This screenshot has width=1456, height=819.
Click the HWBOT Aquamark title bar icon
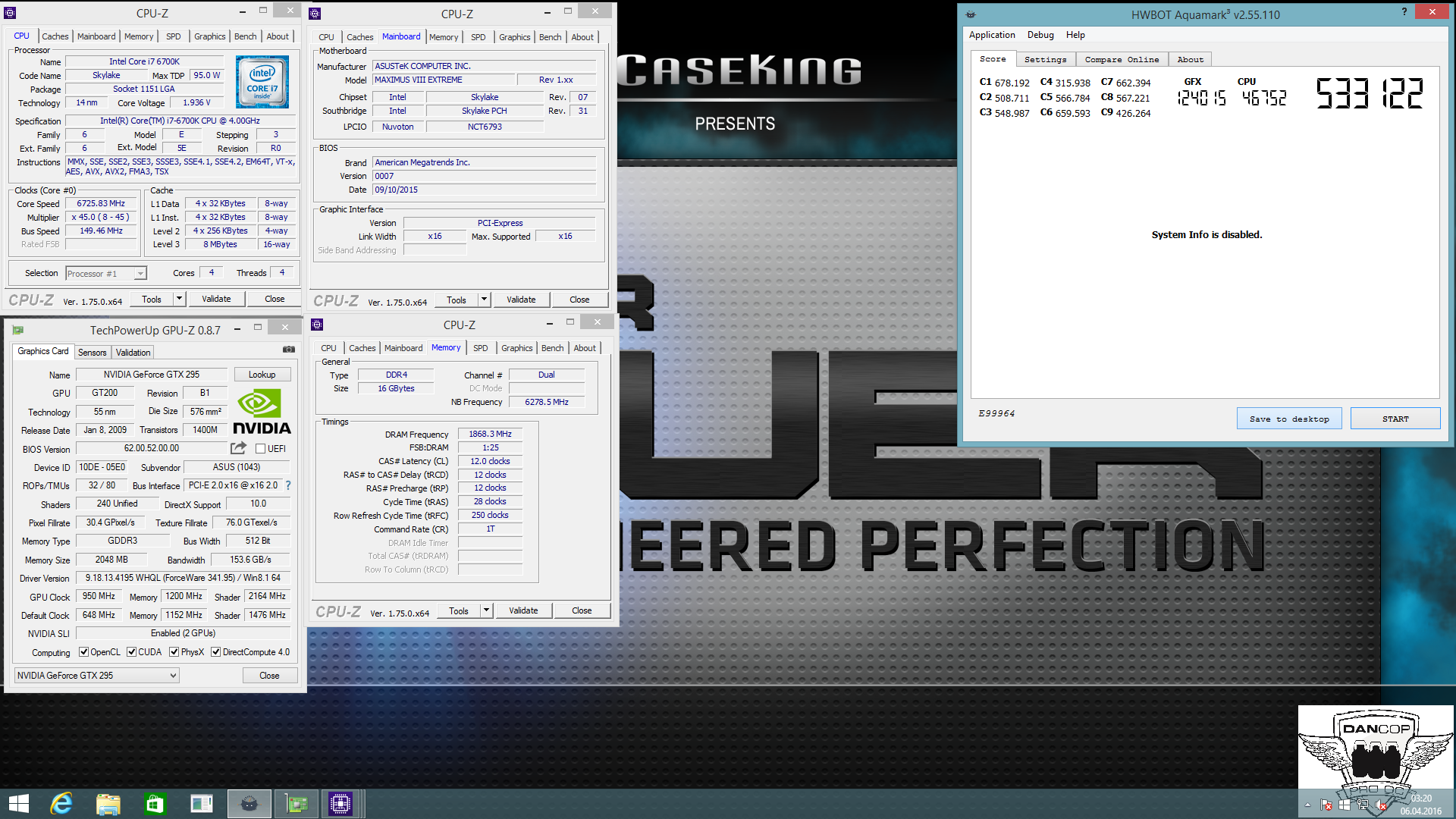971,14
